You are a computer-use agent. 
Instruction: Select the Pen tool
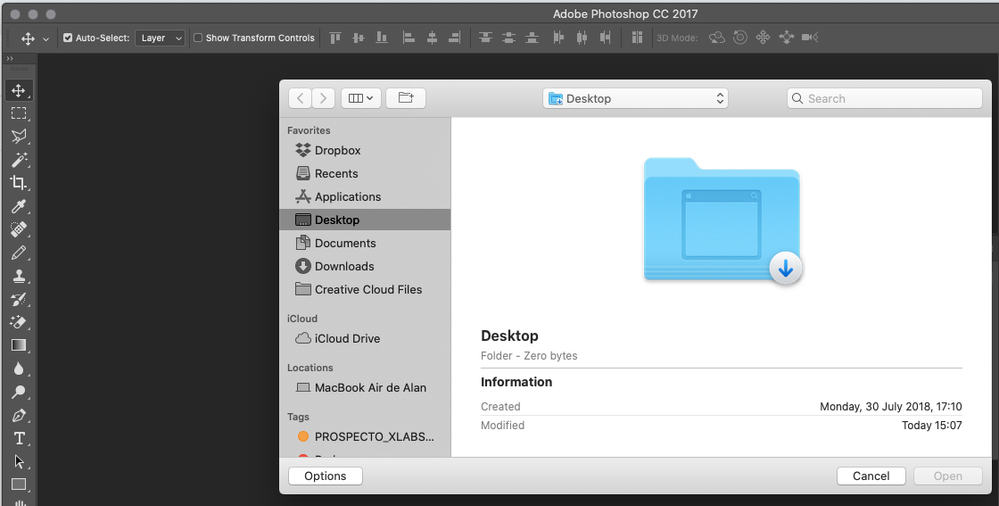point(18,416)
